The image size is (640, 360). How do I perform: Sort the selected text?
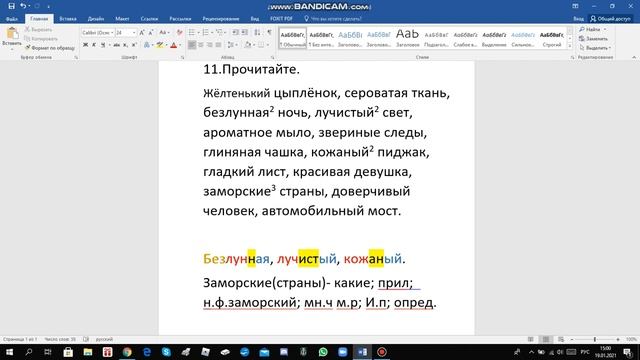tap(257, 32)
